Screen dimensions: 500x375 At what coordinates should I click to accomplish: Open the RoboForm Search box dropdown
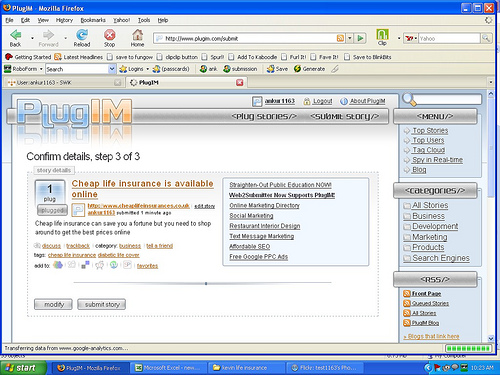pos(112,69)
